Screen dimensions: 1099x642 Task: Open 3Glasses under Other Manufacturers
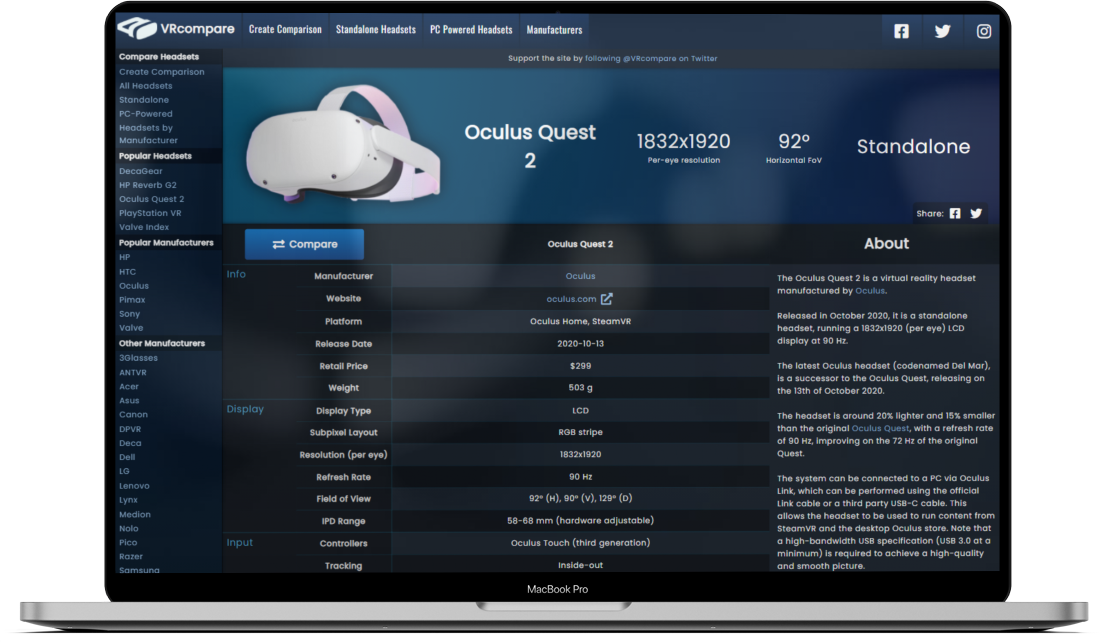pyautogui.click(x=138, y=358)
